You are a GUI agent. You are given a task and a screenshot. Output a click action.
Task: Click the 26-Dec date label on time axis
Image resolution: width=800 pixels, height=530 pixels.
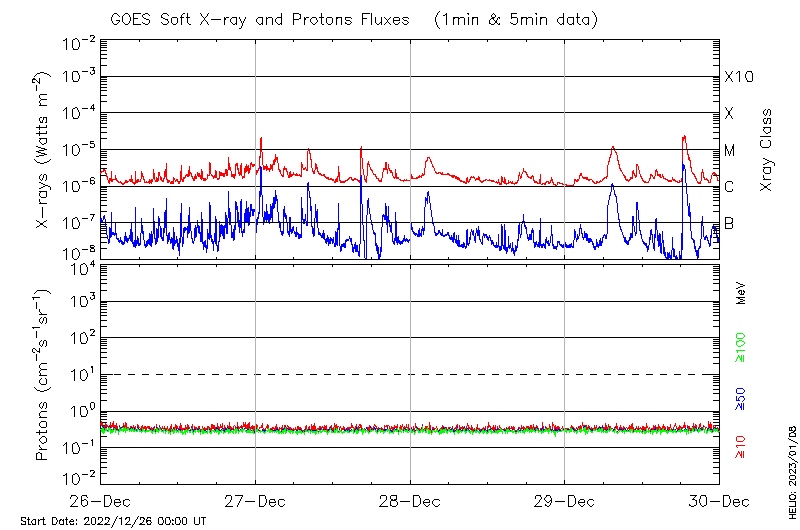click(100, 500)
